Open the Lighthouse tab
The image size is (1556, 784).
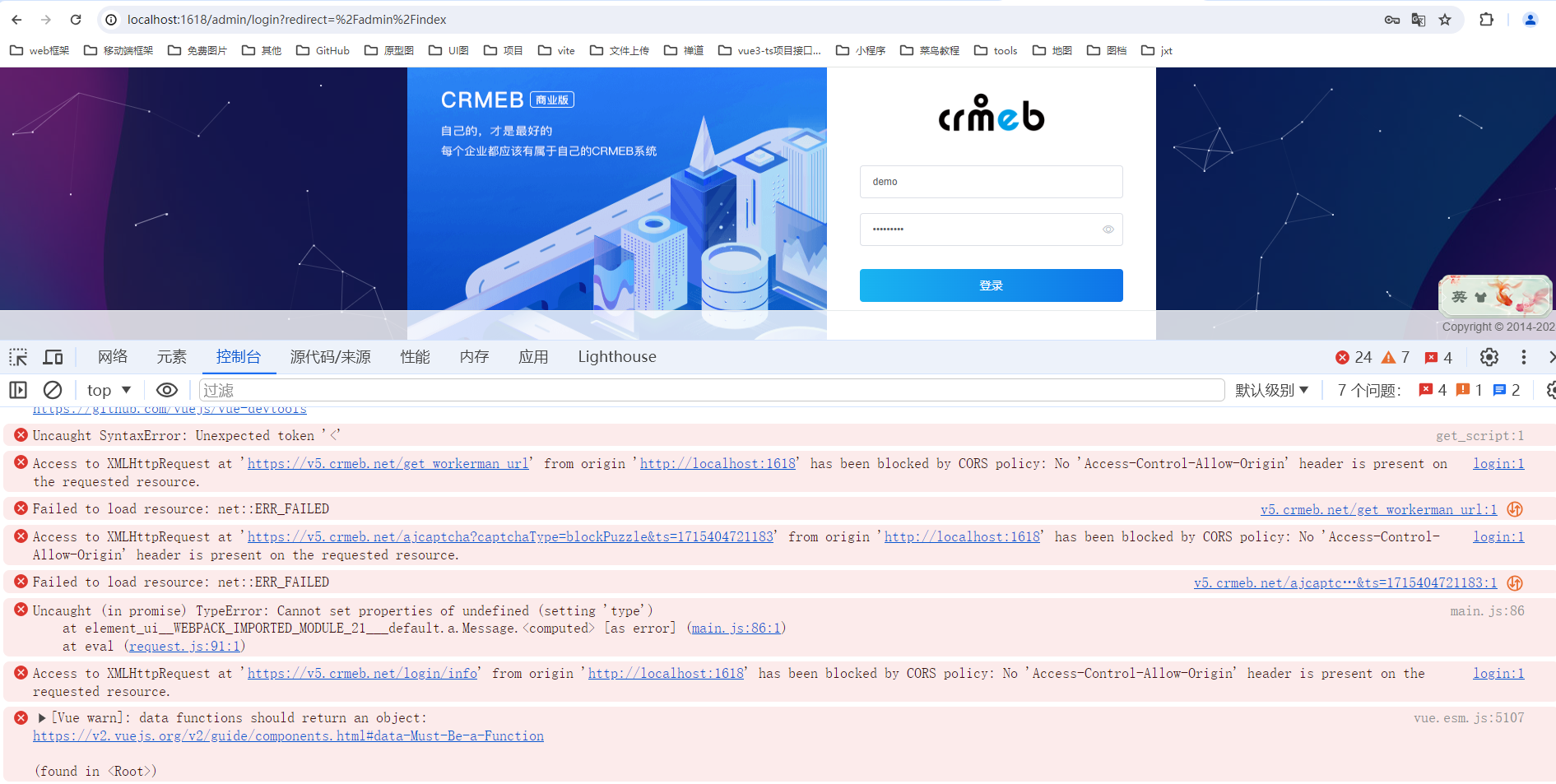[x=617, y=357]
